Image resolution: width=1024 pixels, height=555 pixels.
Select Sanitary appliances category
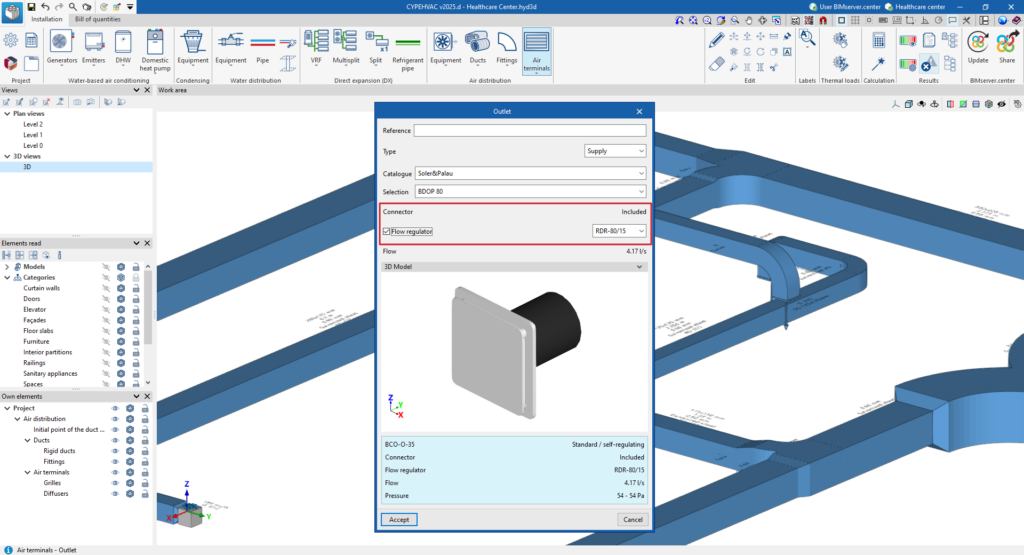tap(50, 374)
